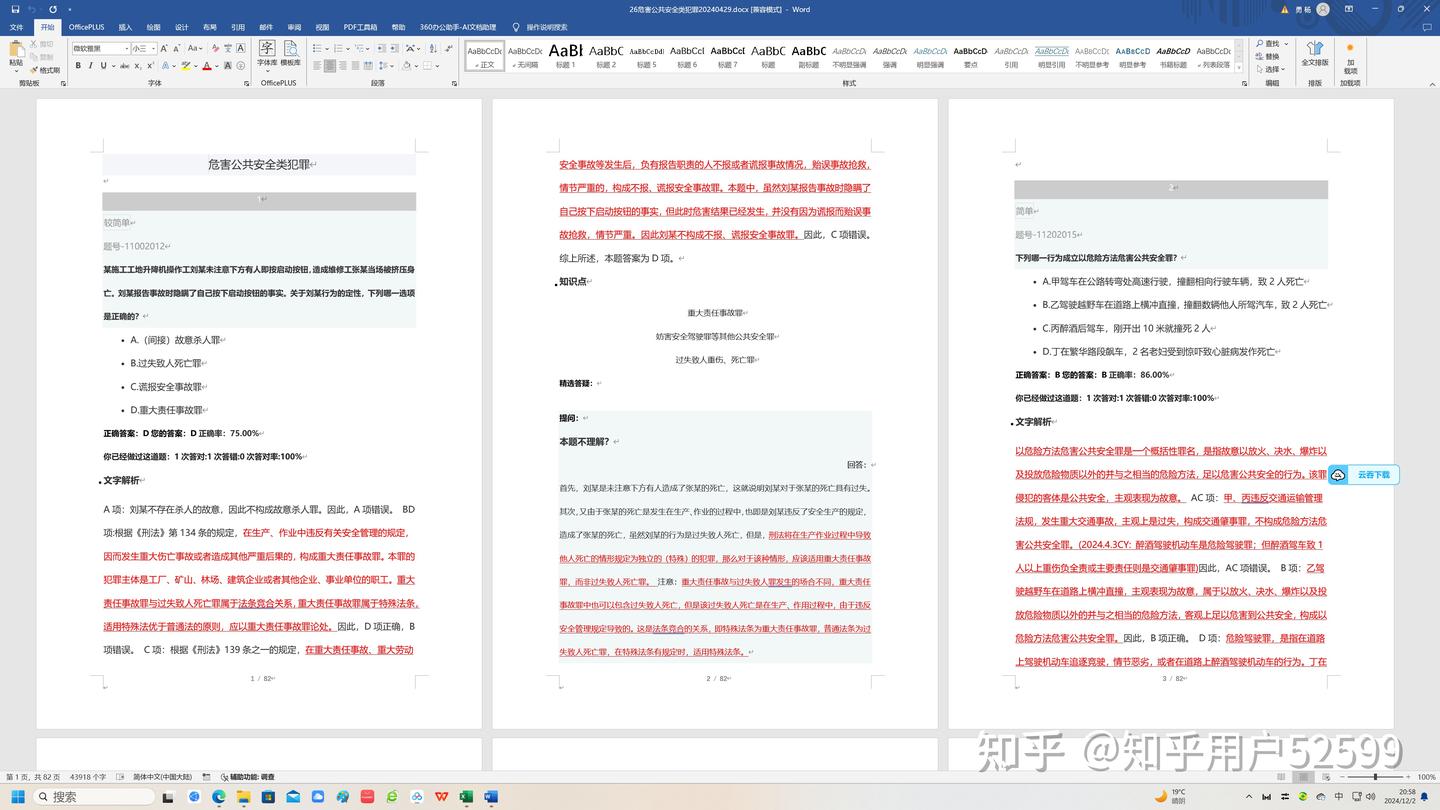The height and width of the screenshot is (810, 1440).
Task: Toggle Superscript formatting
Action: point(151,66)
